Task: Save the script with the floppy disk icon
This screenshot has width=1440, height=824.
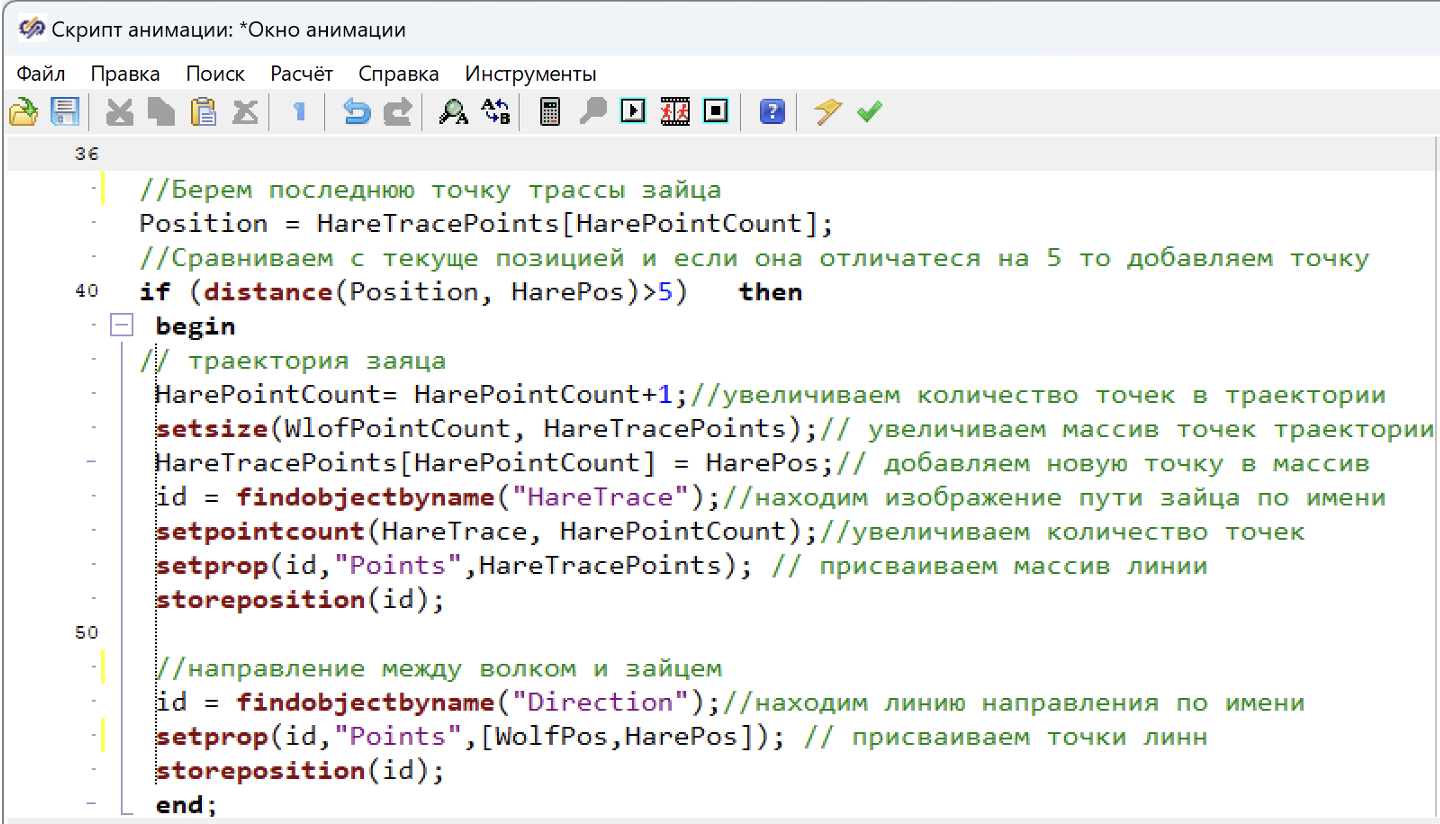Action: [x=65, y=111]
